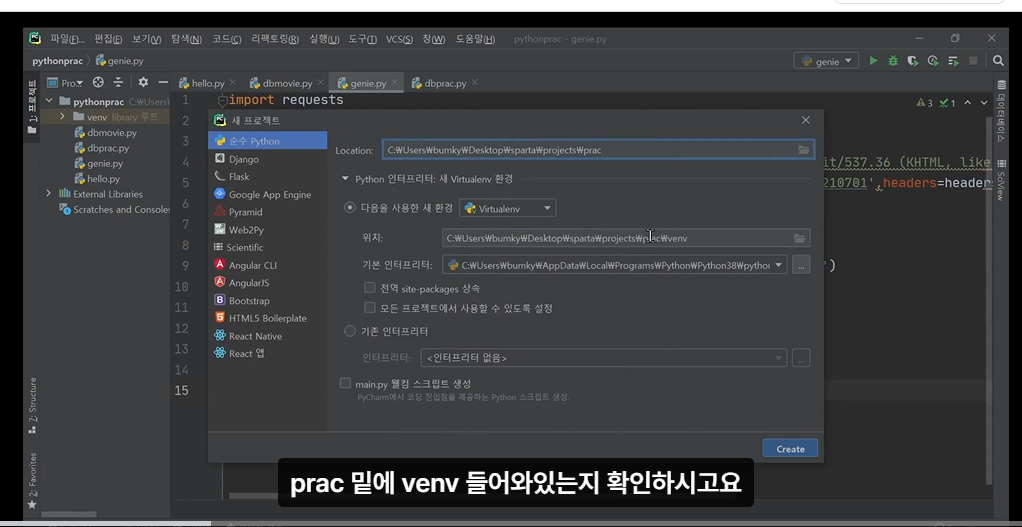Collapse the Python 인터프리터 section triangle
Screen dimensions: 1022x527
[x=345, y=179]
